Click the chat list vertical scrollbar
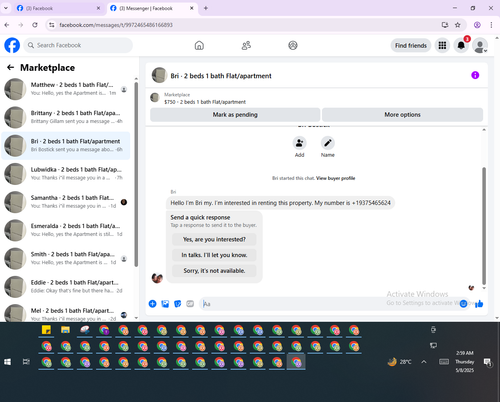Viewport: 500px width, 402px height. tap(136, 174)
